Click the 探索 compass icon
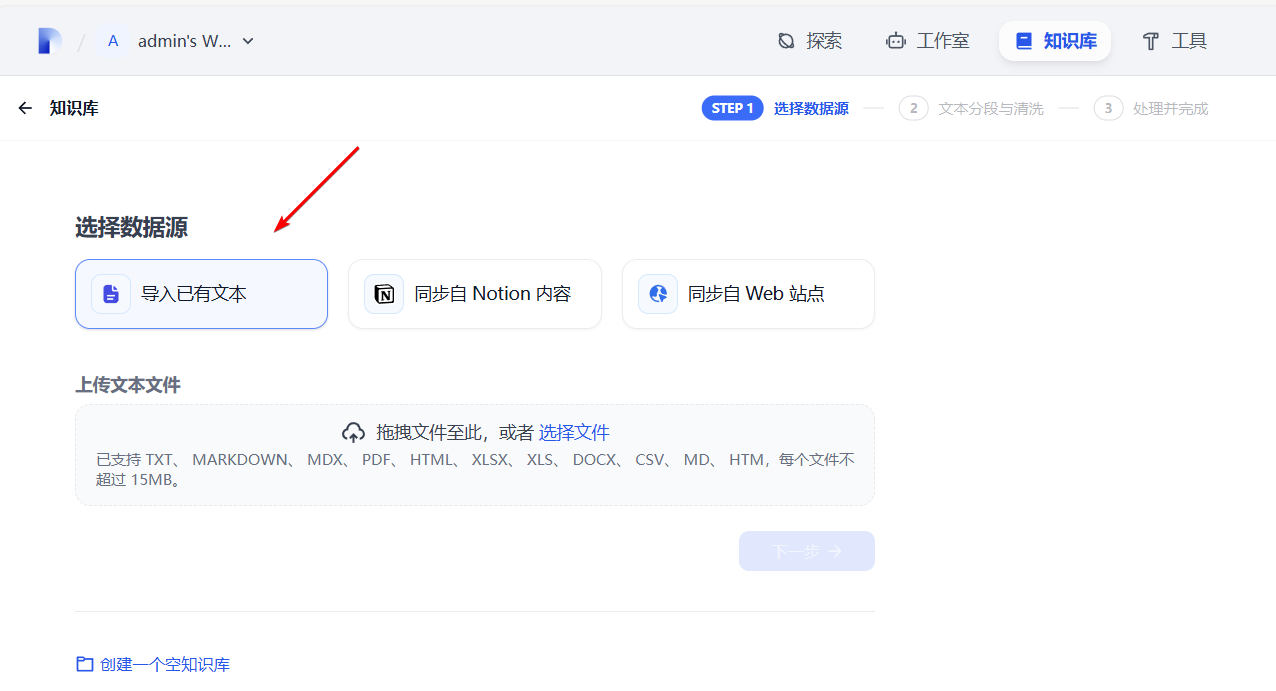The height and width of the screenshot is (691, 1276). (786, 41)
